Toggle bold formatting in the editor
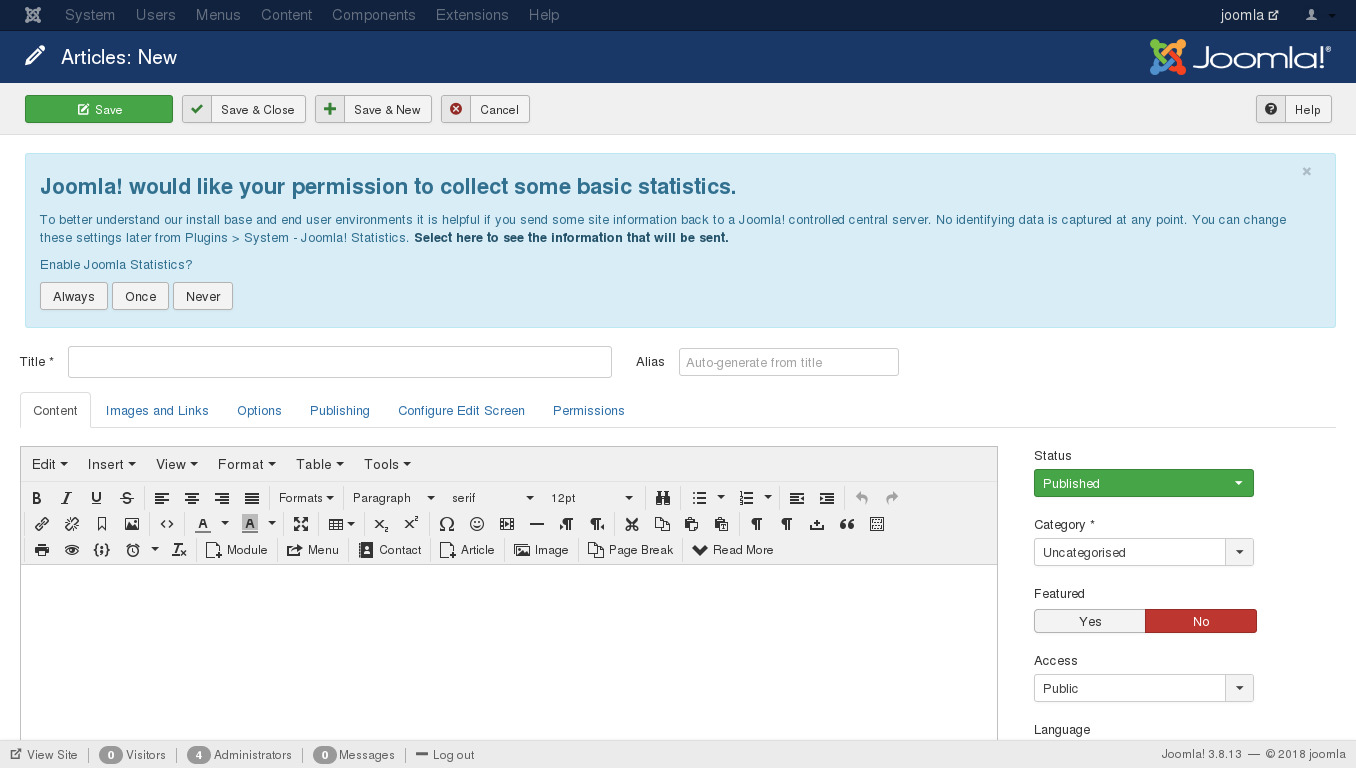The image size is (1356, 768). pos(37,498)
